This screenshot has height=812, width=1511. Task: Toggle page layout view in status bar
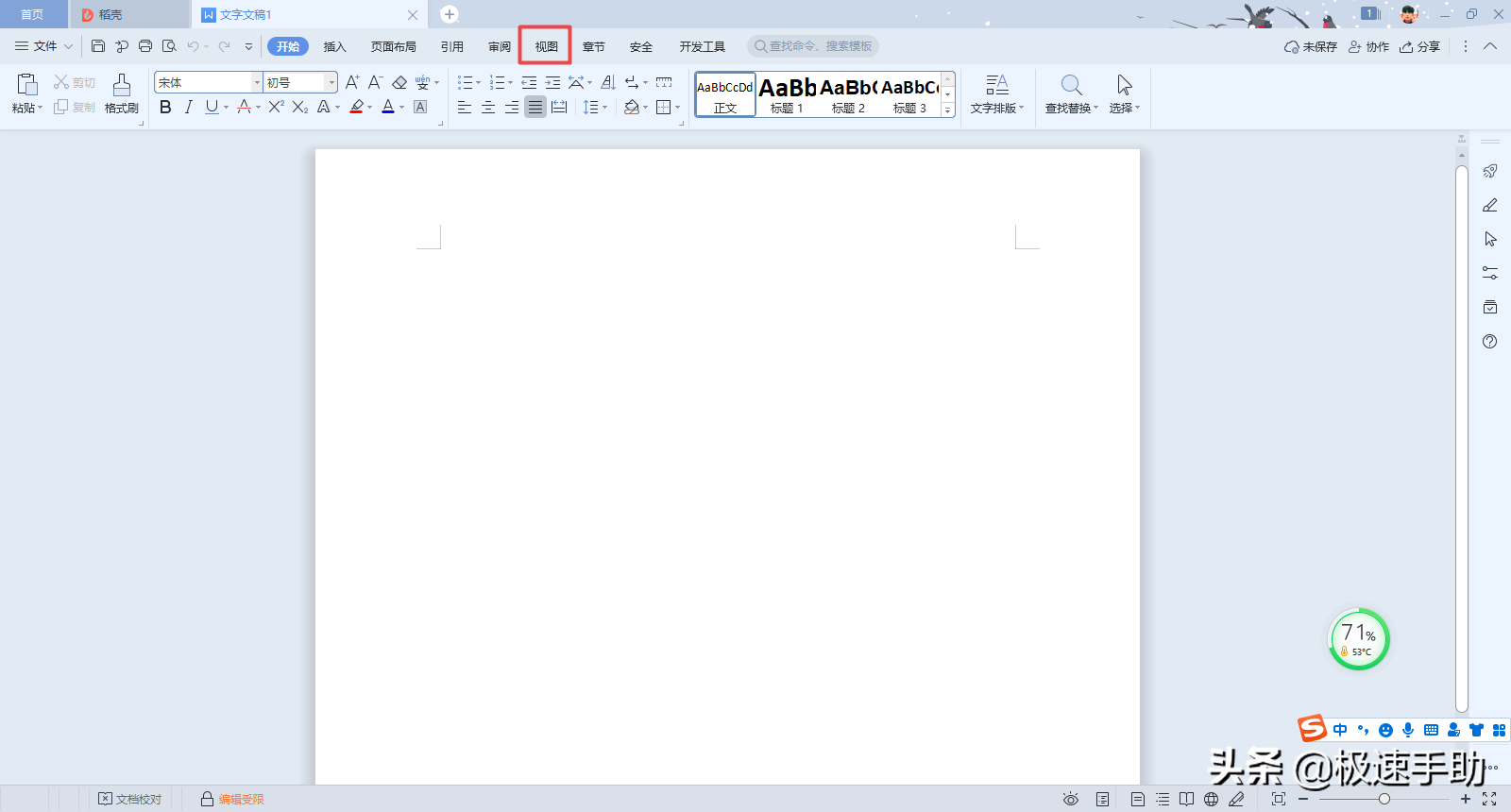tap(1137, 799)
